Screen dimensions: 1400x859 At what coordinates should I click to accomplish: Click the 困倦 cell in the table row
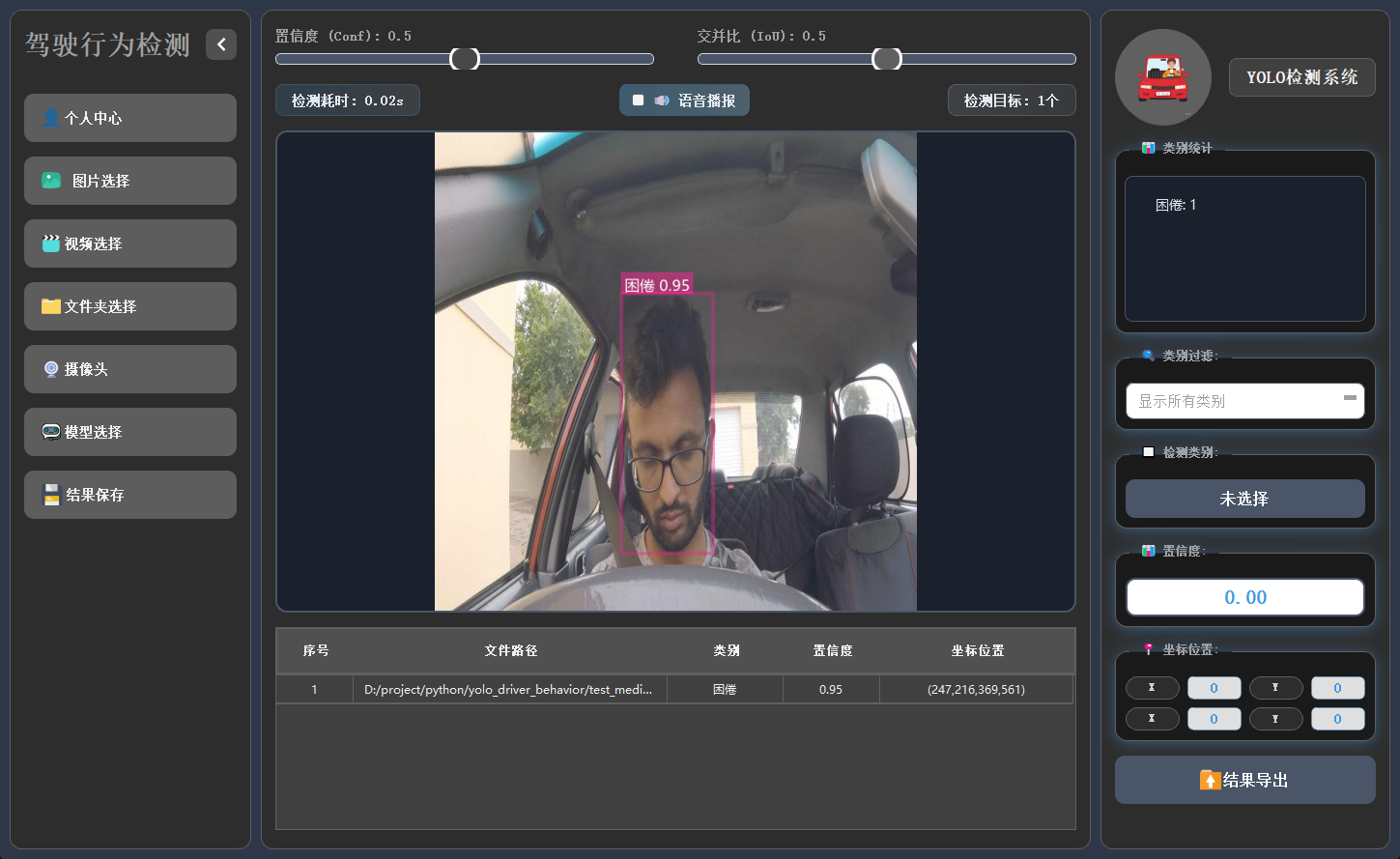(725, 690)
